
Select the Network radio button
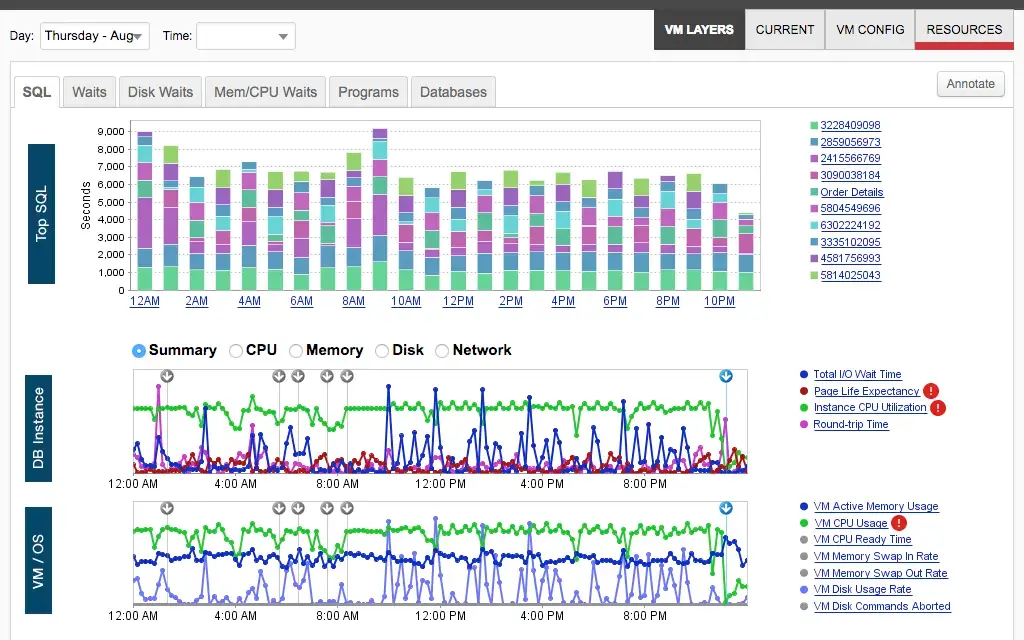pyautogui.click(x=442, y=351)
